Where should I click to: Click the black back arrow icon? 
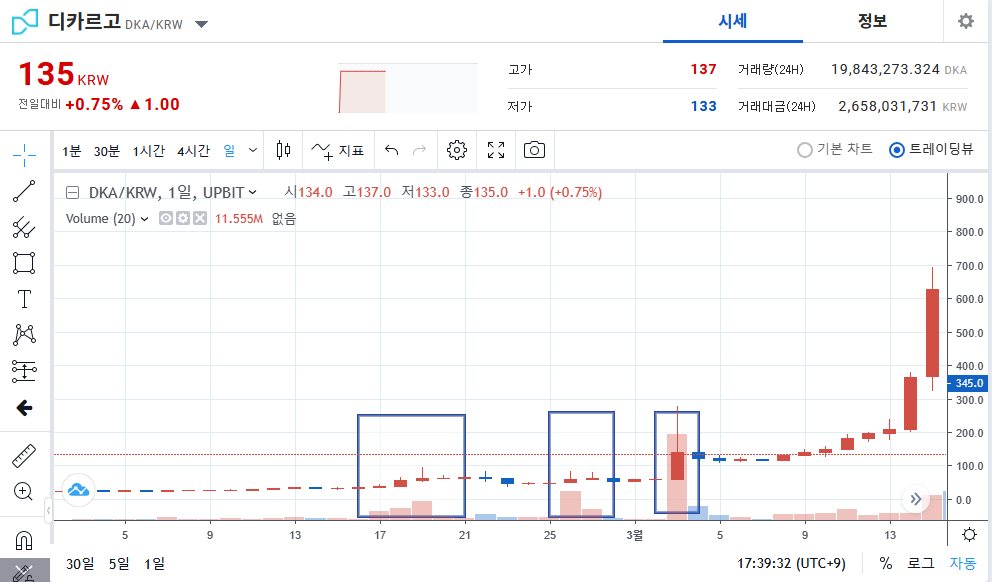(24, 407)
